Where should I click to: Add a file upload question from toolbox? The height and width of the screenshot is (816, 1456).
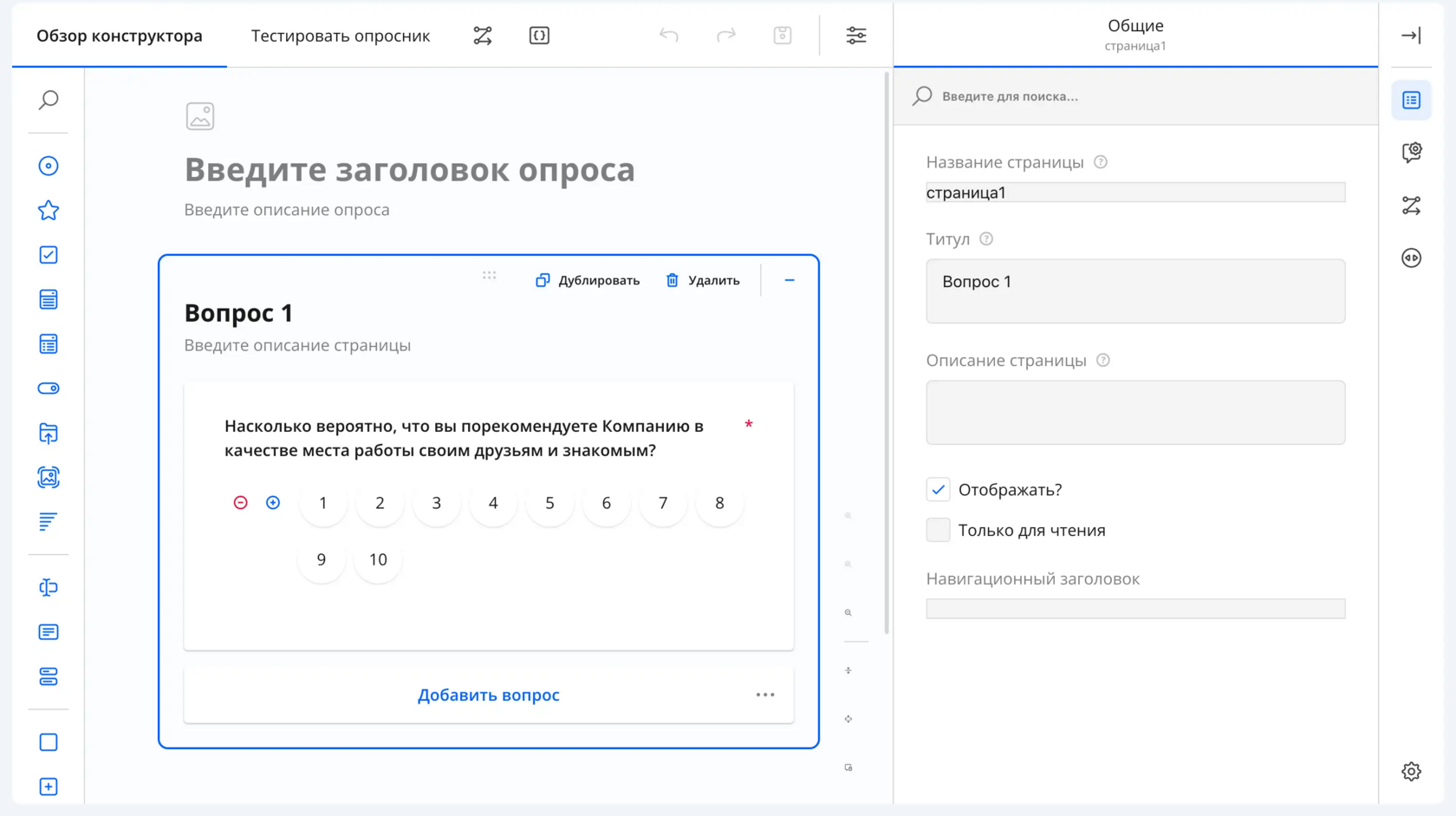click(49, 434)
